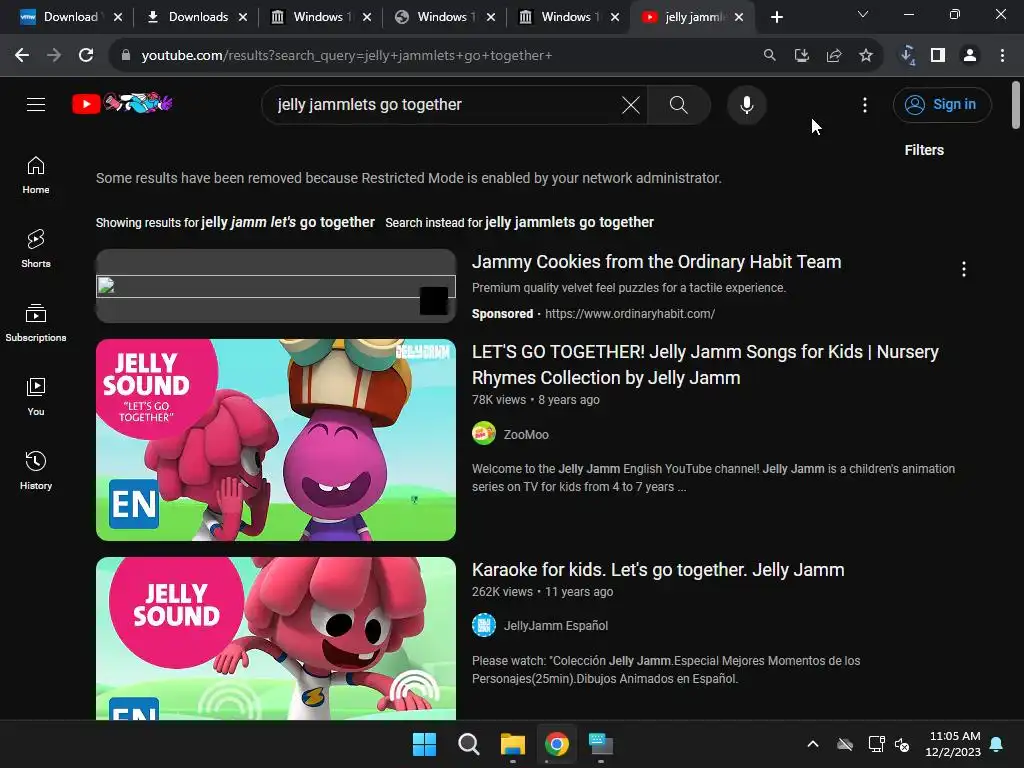1024x768 pixels.
Task: Open notifications bell in taskbar
Action: click(x=997, y=744)
